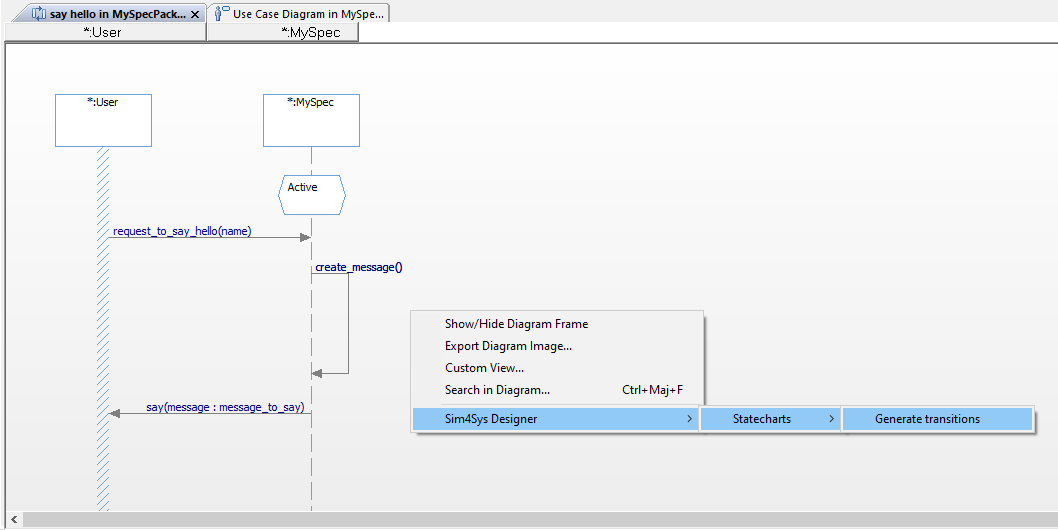The width and height of the screenshot is (1058, 530).
Task: Click Generate transitions
Action: [x=938, y=419]
